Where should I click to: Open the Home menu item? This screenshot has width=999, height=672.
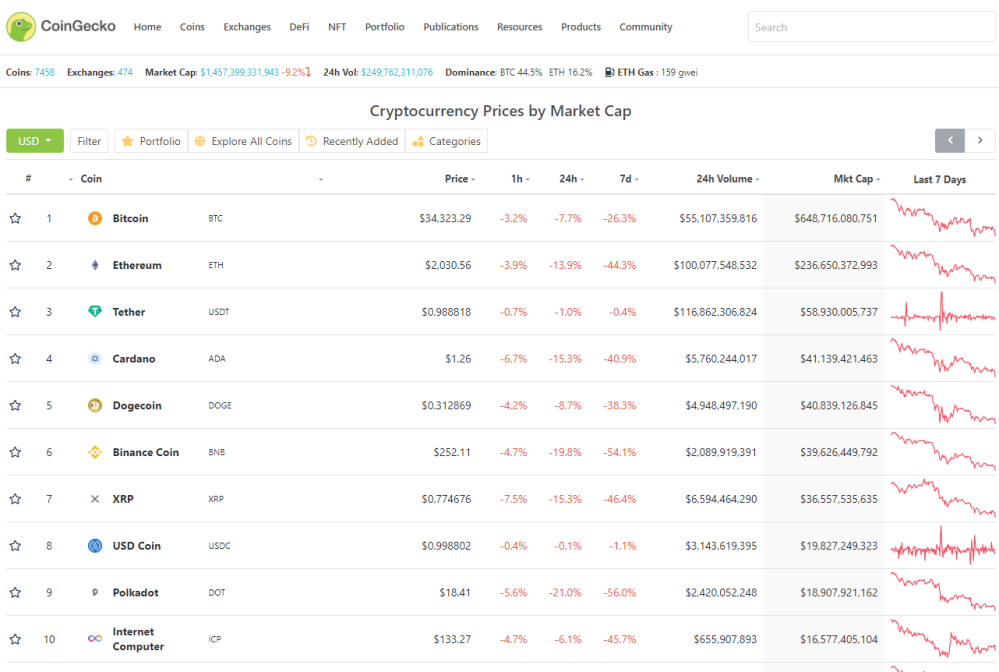(x=147, y=27)
